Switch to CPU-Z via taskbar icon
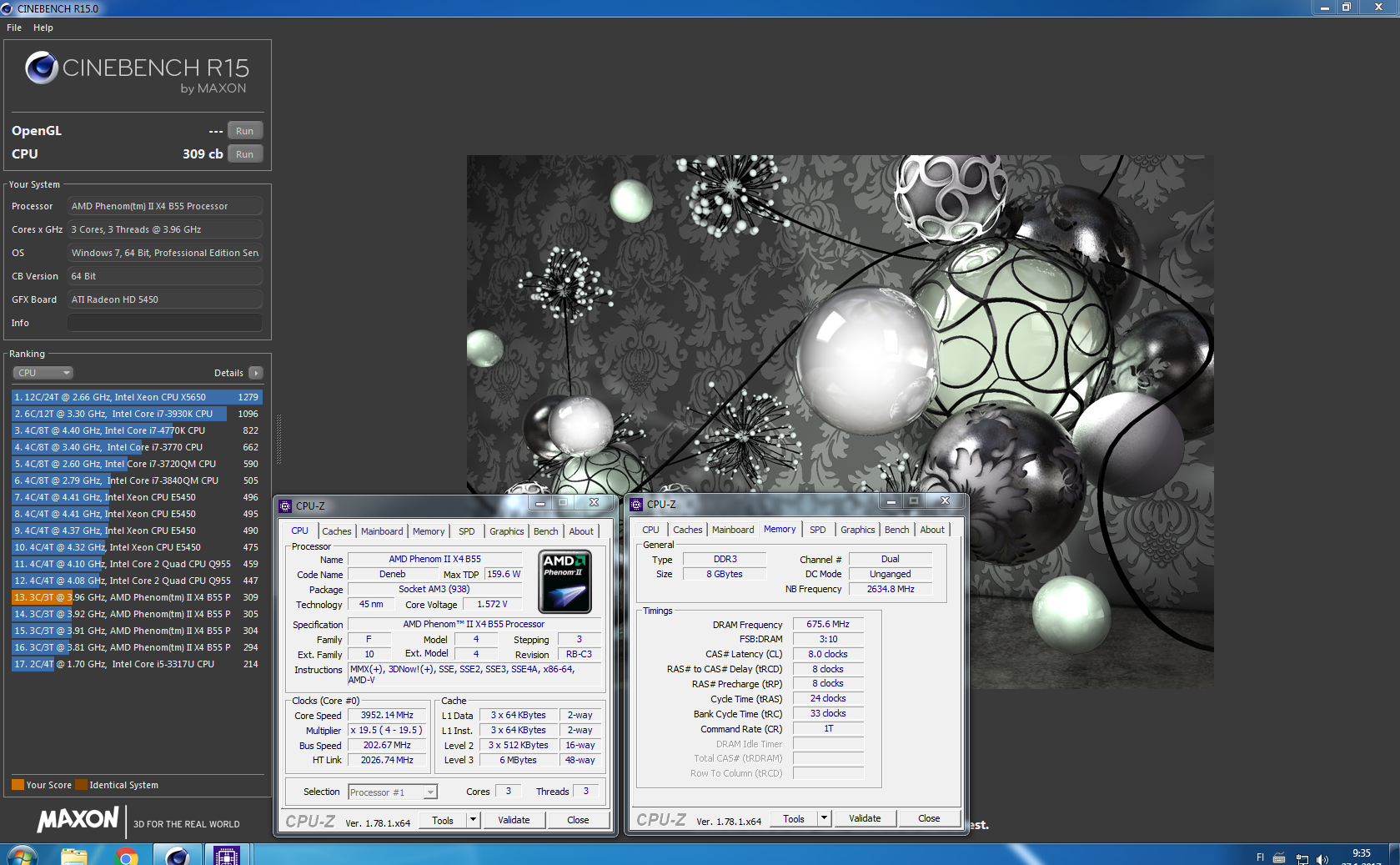Viewport: 1400px width, 865px height. point(226,855)
